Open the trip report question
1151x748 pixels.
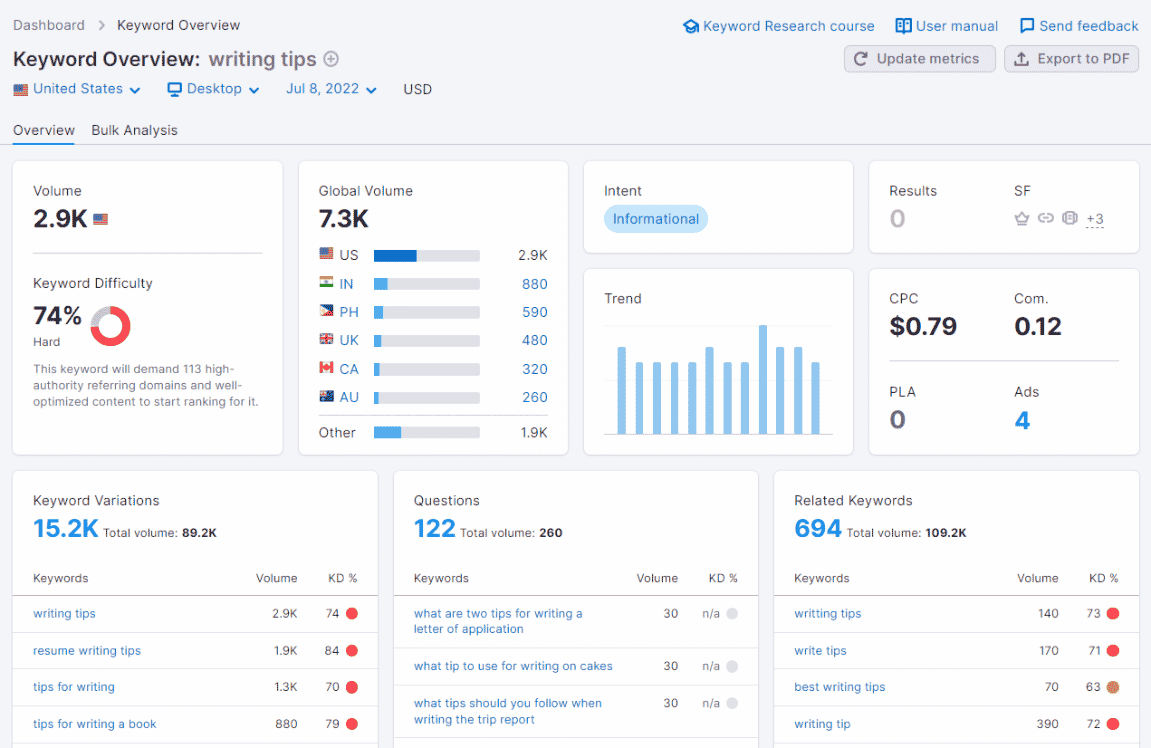[507, 711]
